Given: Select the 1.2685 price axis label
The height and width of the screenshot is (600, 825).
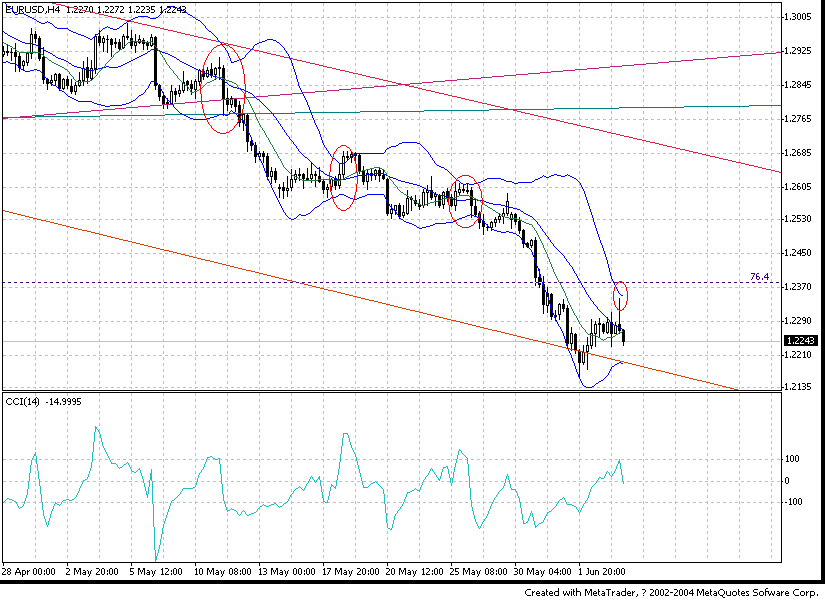Looking at the screenshot, I should pos(798,153).
